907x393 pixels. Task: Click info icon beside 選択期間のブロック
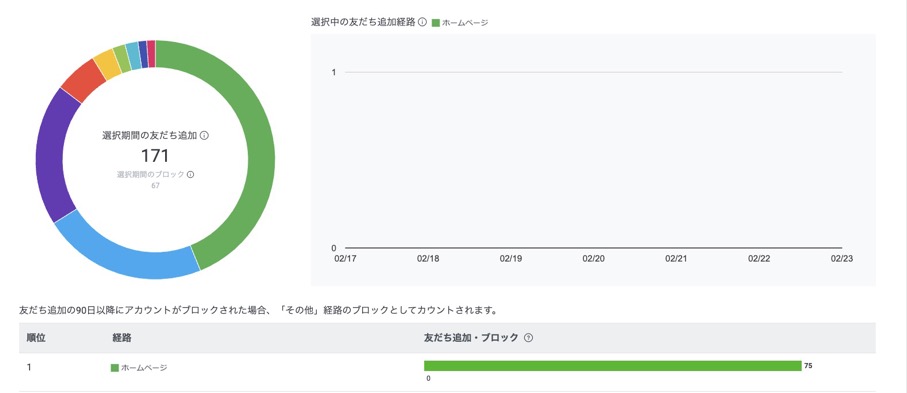tap(190, 174)
